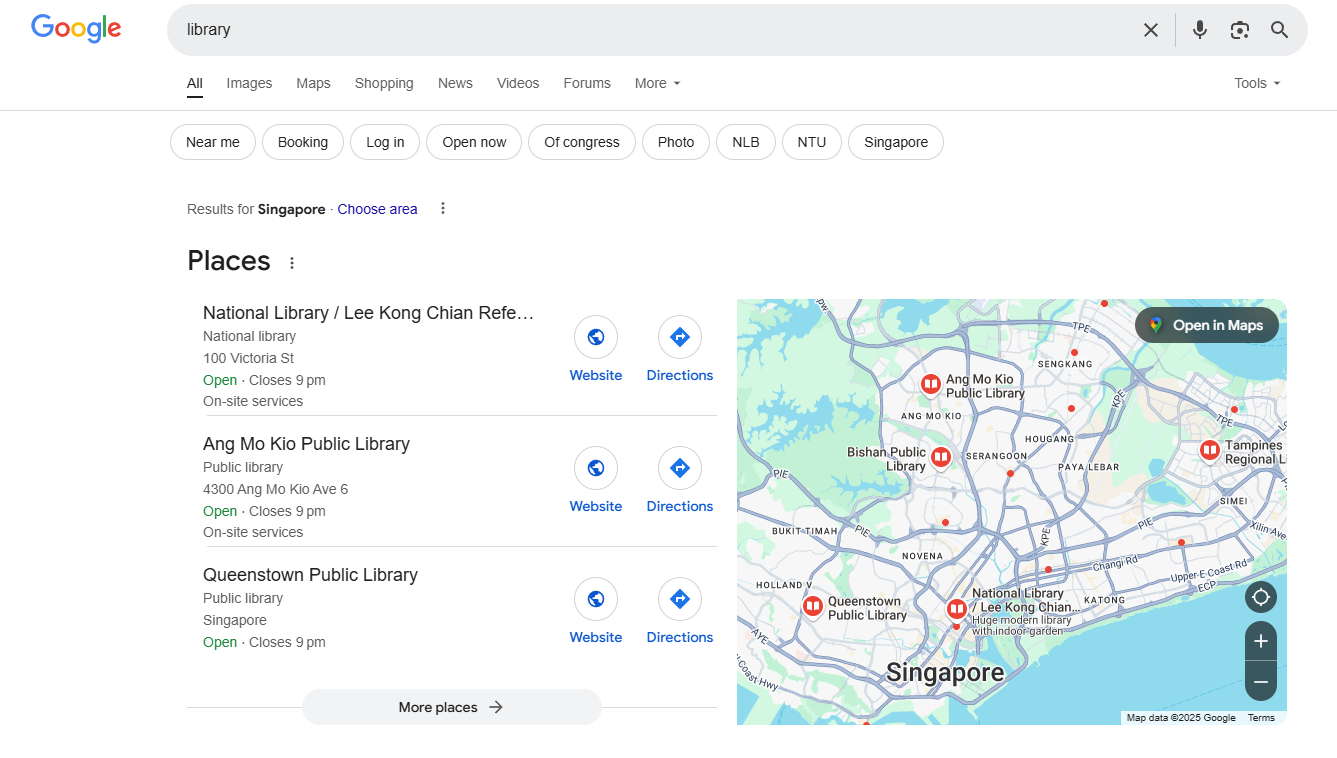Switch to the Maps tab
The image size is (1337, 758).
point(313,83)
